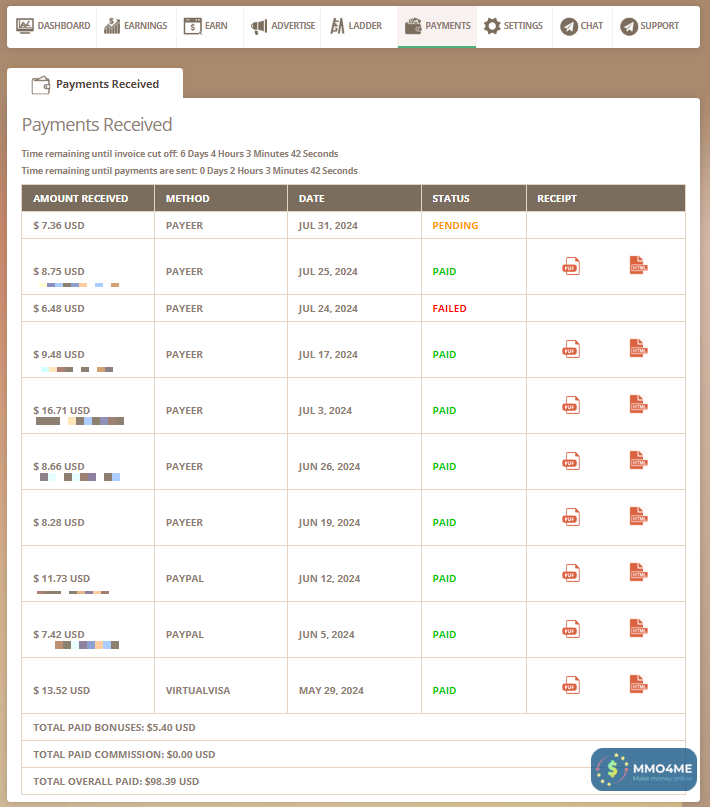Download PDF receipt for May 29, 2024 payment
Screen dimensions: 710x807
click(x=571, y=686)
